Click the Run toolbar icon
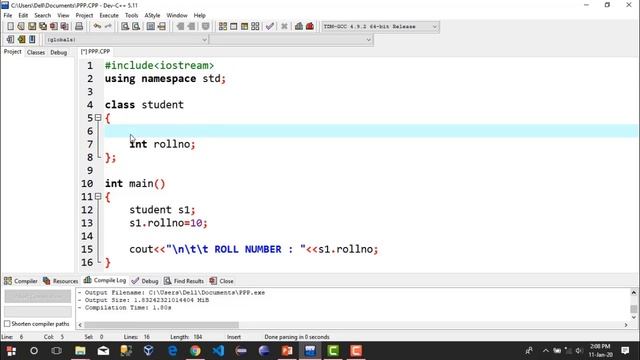This screenshot has height=360, width=640. tap(233, 27)
